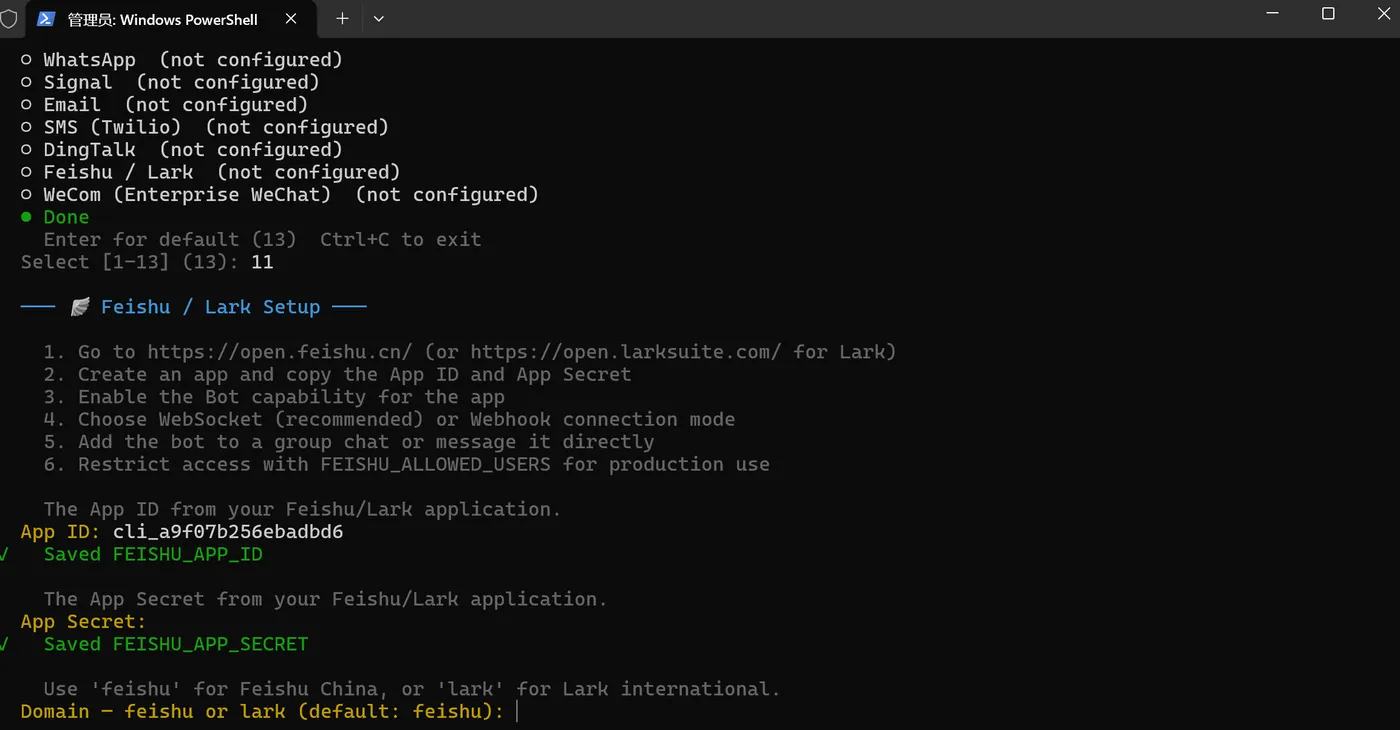This screenshot has height=730, width=1400.
Task: Maximize the terminal window
Action: 1328,14
